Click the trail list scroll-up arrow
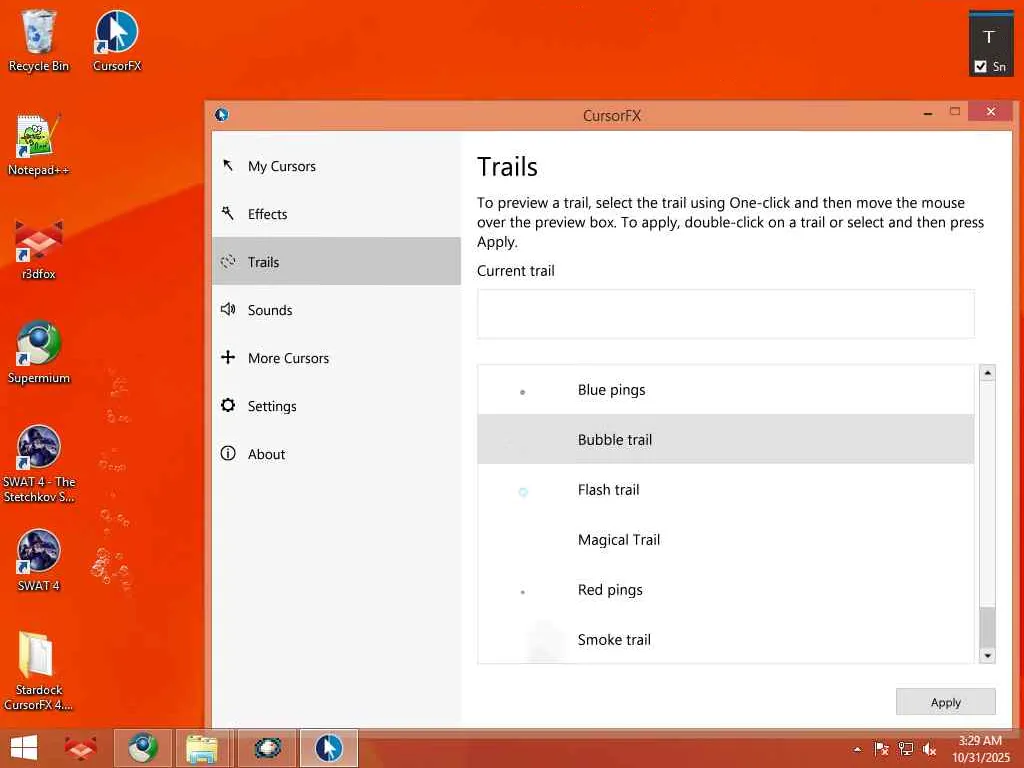This screenshot has height=768, width=1024. [987, 373]
